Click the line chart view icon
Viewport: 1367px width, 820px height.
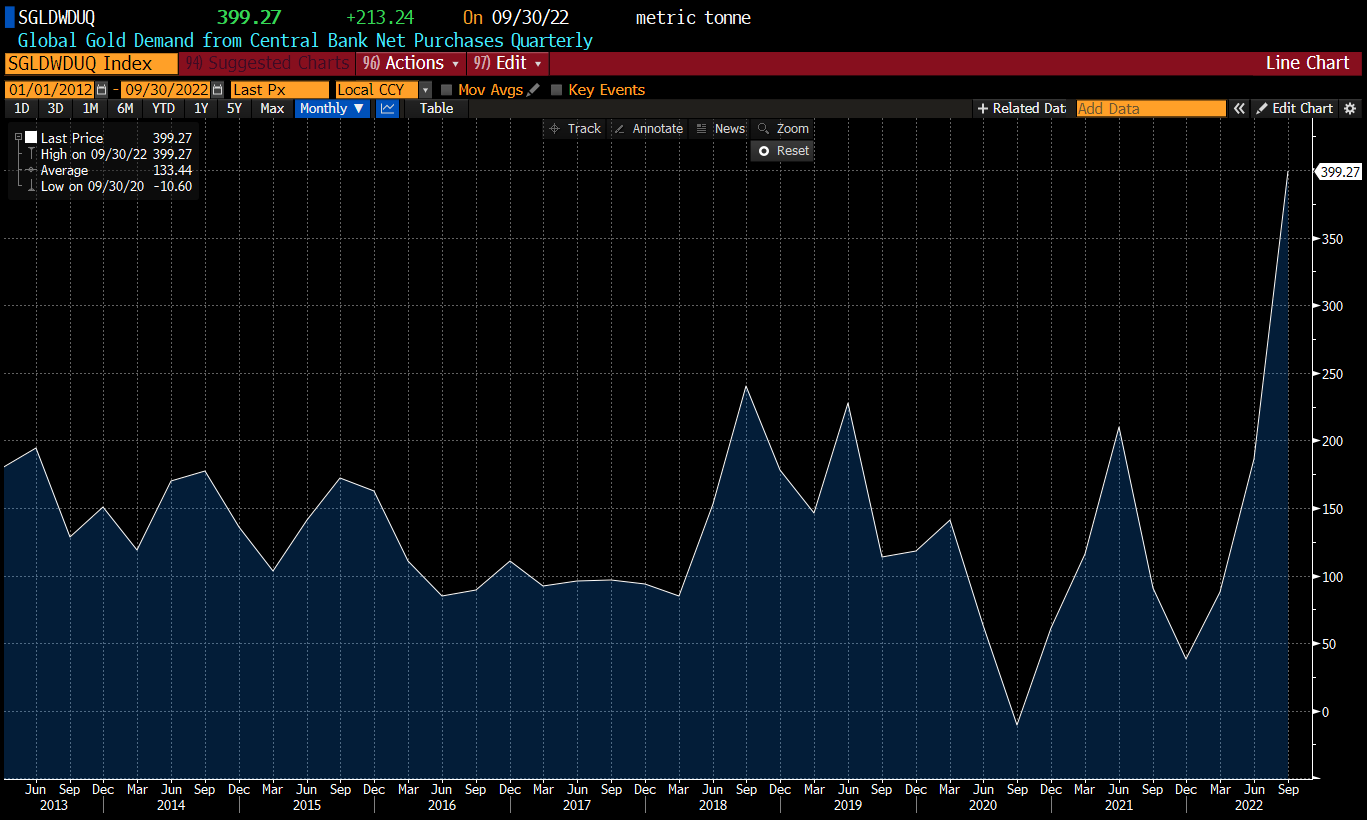pos(387,108)
